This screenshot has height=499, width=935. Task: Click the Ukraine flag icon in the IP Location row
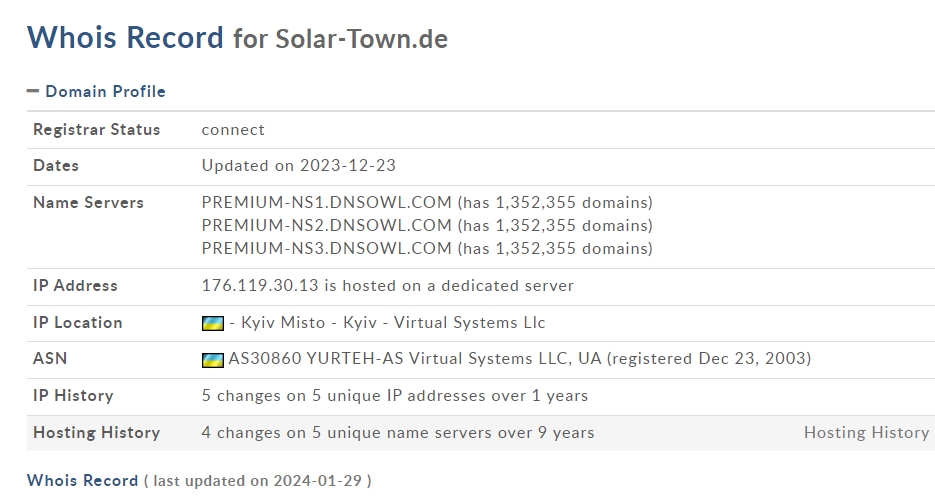click(213, 323)
